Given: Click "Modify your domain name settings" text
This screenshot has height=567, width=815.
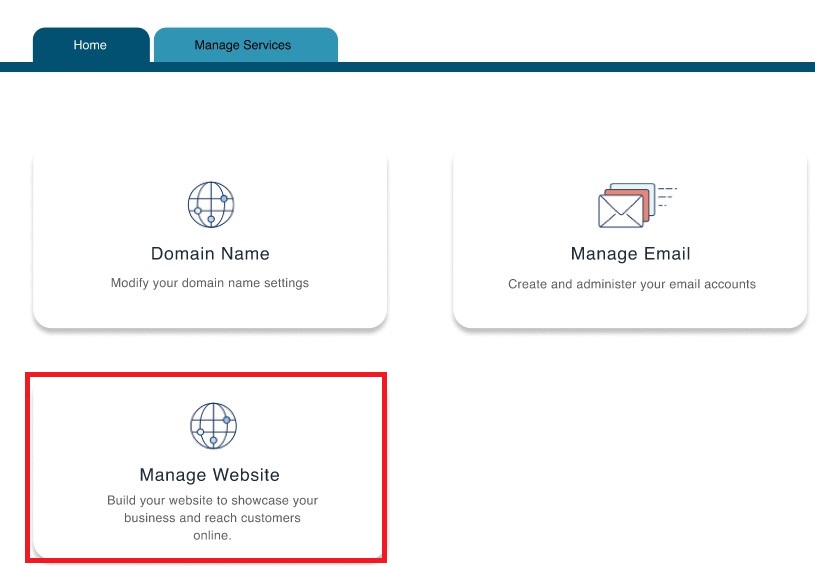Looking at the screenshot, I should (x=210, y=283).
